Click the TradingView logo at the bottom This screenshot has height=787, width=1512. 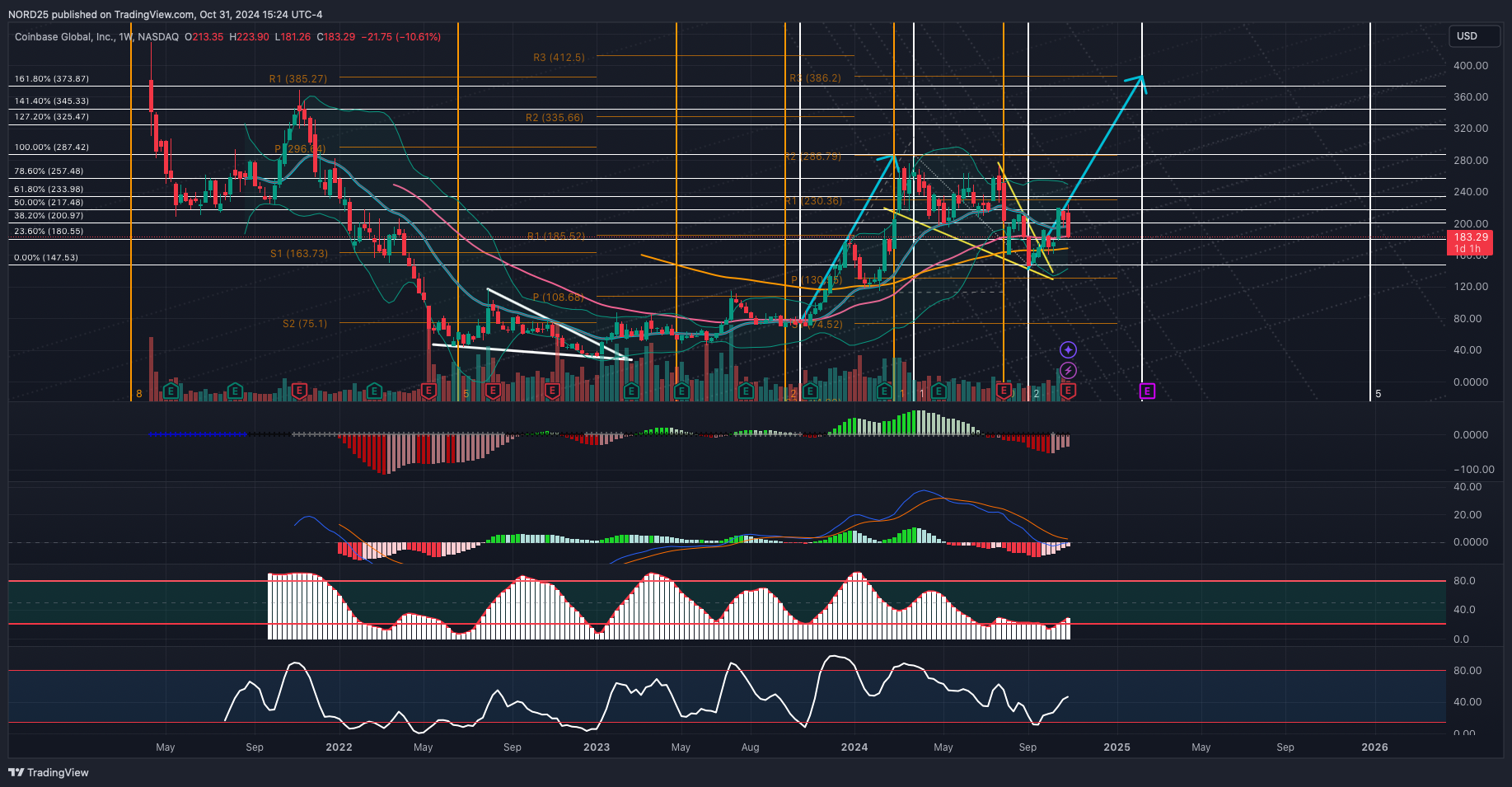point(49,772)
